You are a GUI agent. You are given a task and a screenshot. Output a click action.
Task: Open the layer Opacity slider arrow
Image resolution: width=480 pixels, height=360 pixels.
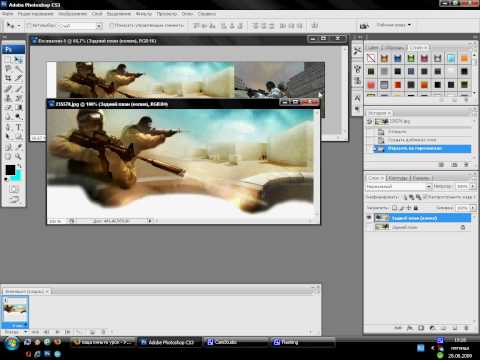coord(473,186)
